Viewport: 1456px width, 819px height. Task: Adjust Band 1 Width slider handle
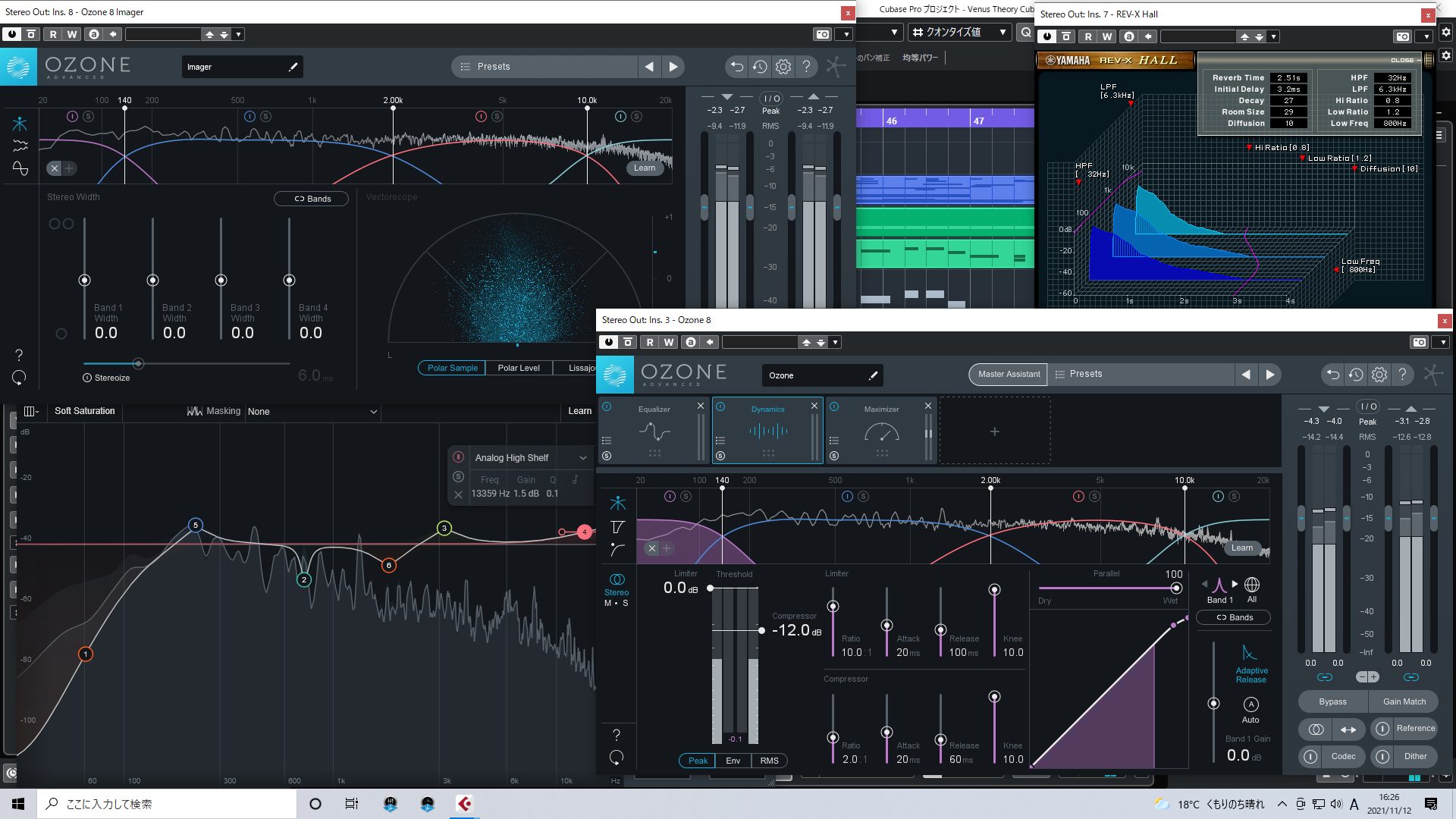[x=84, y=280]
